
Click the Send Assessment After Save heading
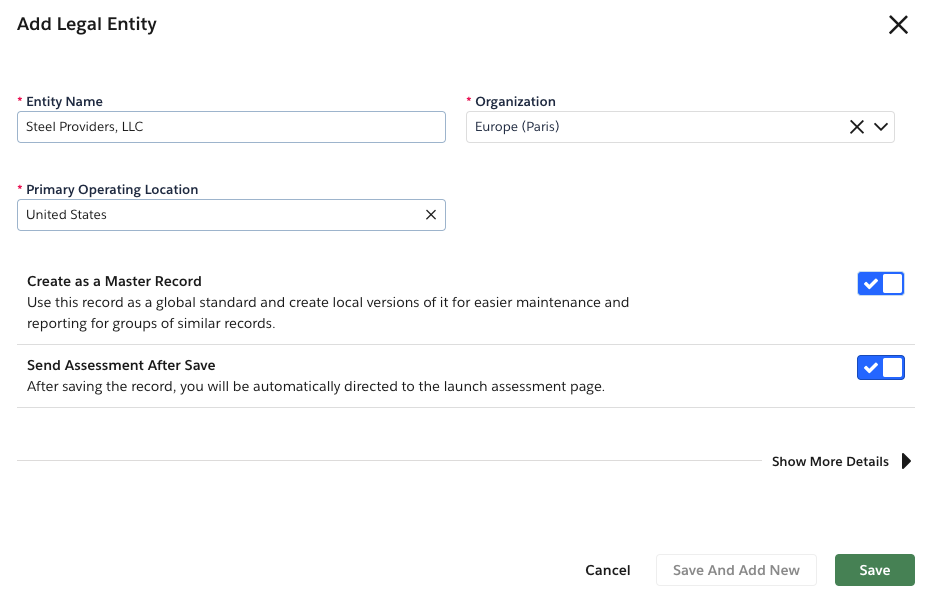pos(121,364)
